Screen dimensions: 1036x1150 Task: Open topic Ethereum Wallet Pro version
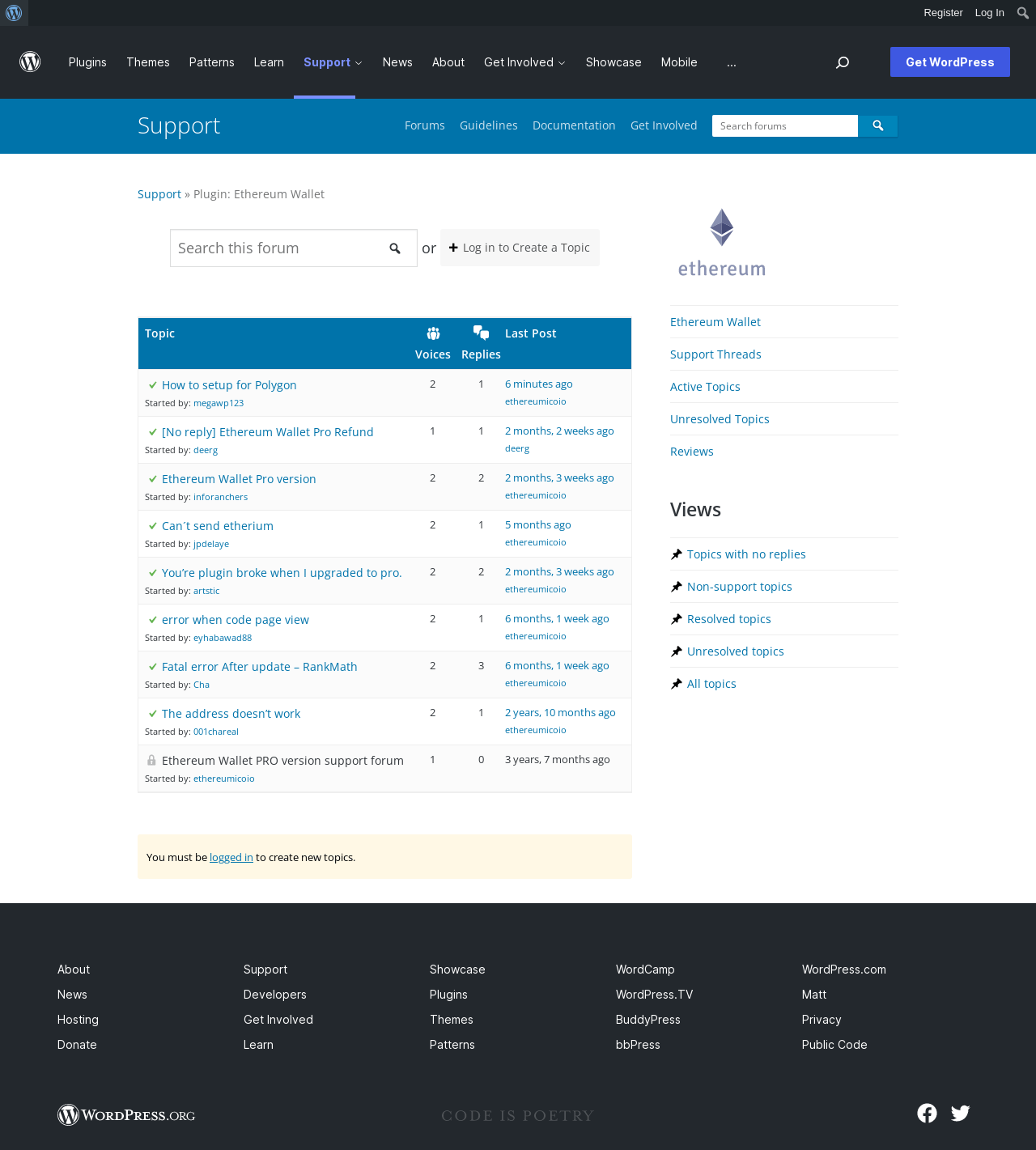click(x=239, y=479)
